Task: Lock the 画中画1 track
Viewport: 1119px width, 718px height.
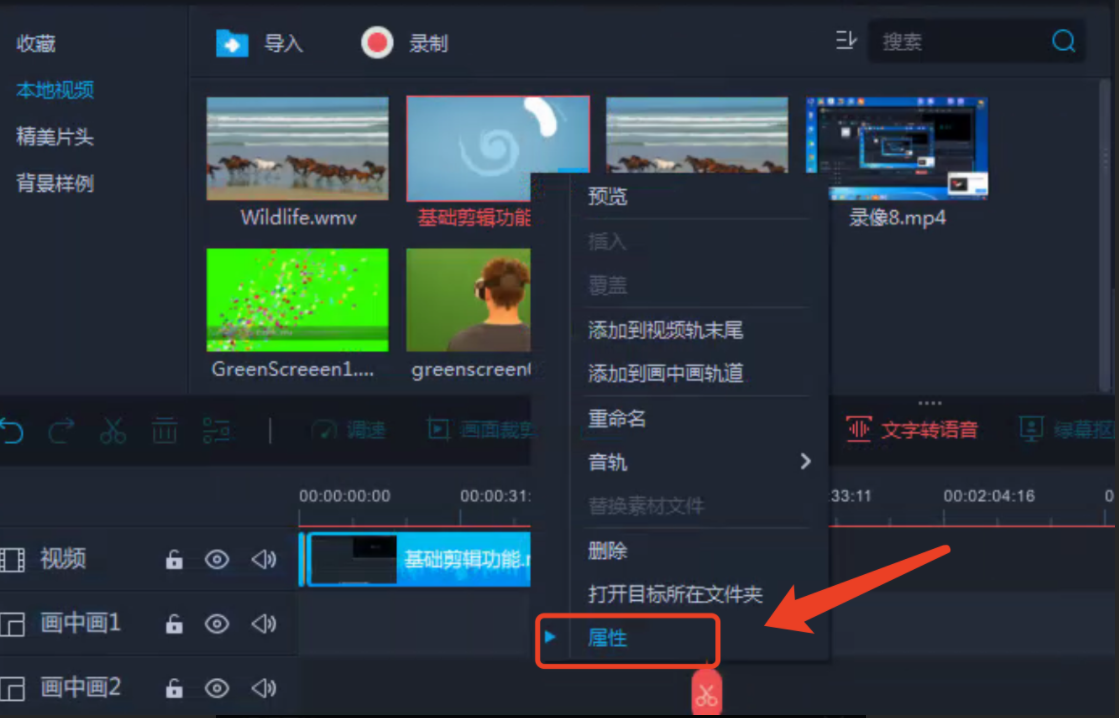Action: click(172, 624)
